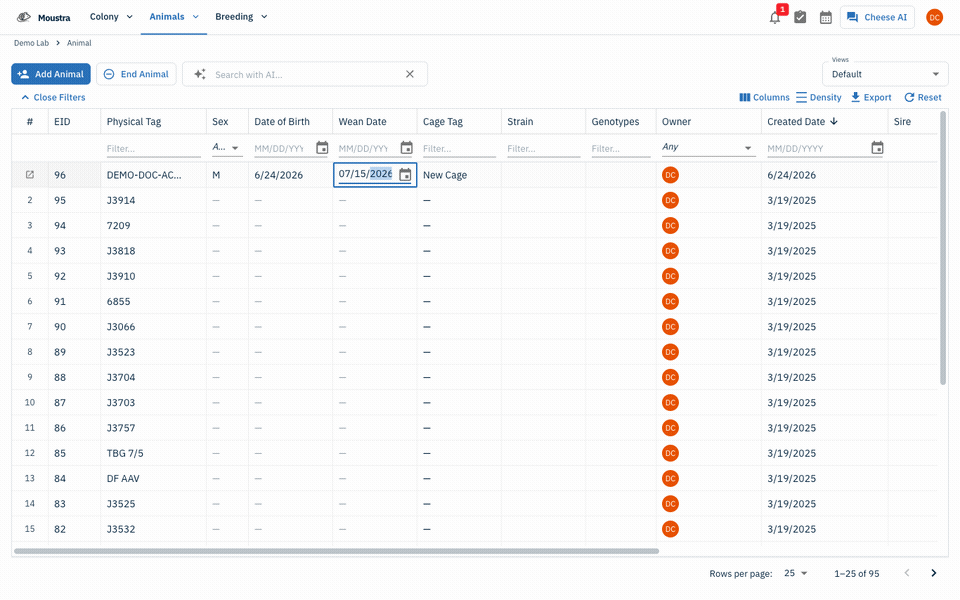Go to next page of results
This screenshot has height=600, width=960.
[934, 573]
